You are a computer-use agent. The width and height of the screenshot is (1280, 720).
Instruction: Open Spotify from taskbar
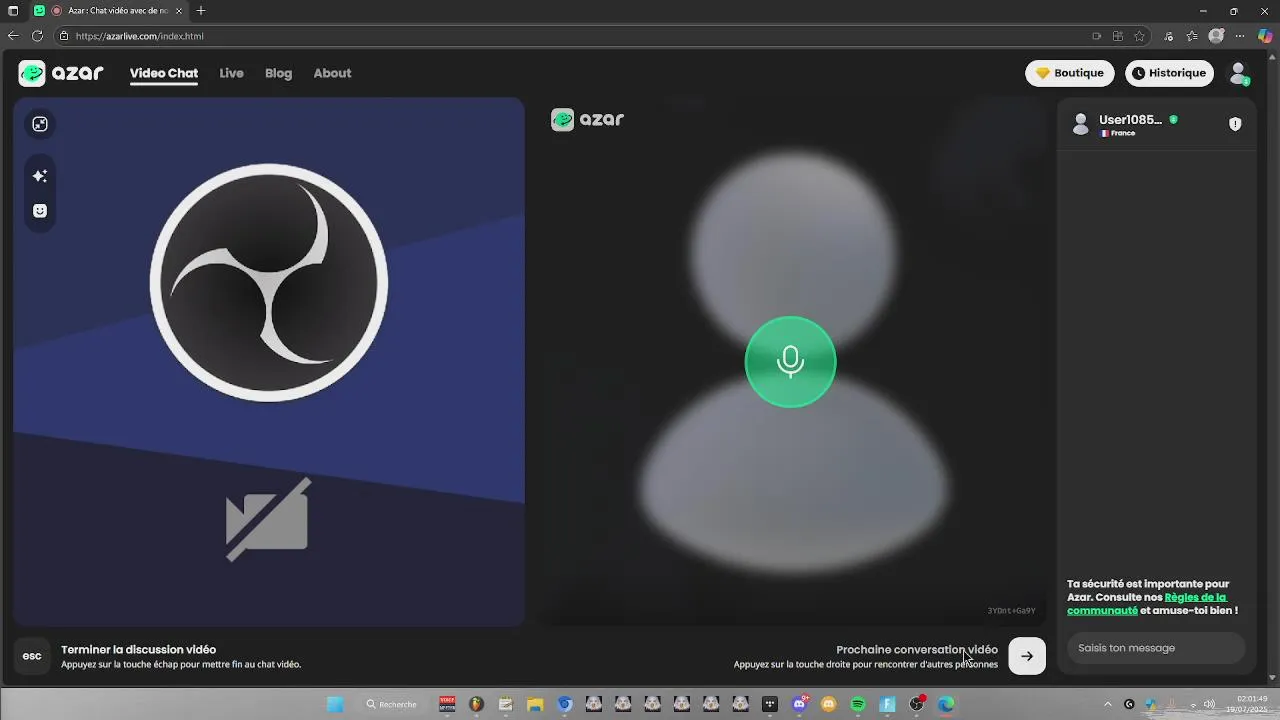(858, 704)
